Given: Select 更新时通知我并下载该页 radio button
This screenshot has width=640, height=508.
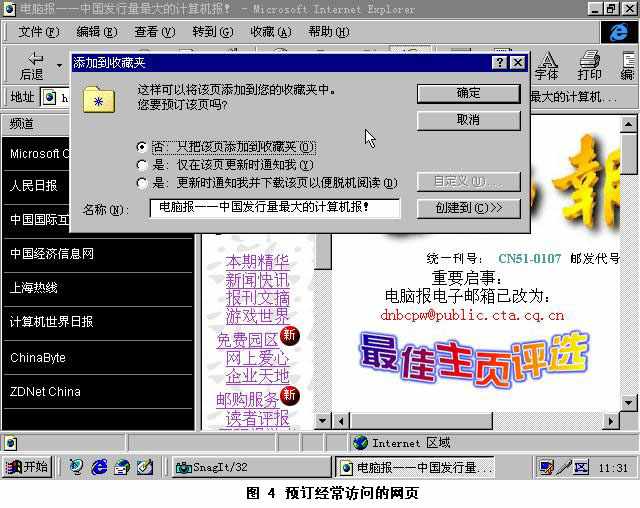Looking at the screenshot, I should coord(142,183).
